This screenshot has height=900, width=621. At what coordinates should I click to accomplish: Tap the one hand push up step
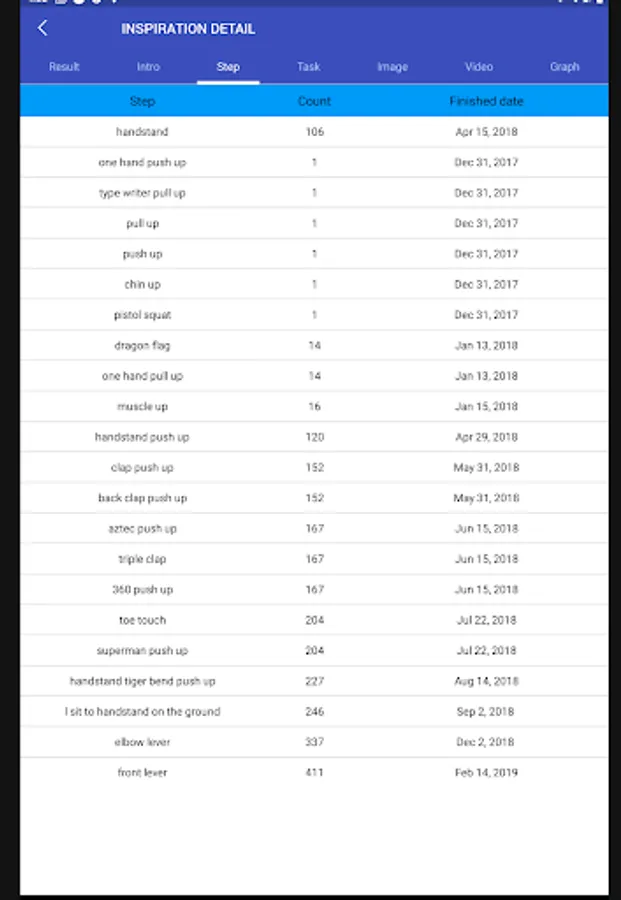[x=142, y=162]
